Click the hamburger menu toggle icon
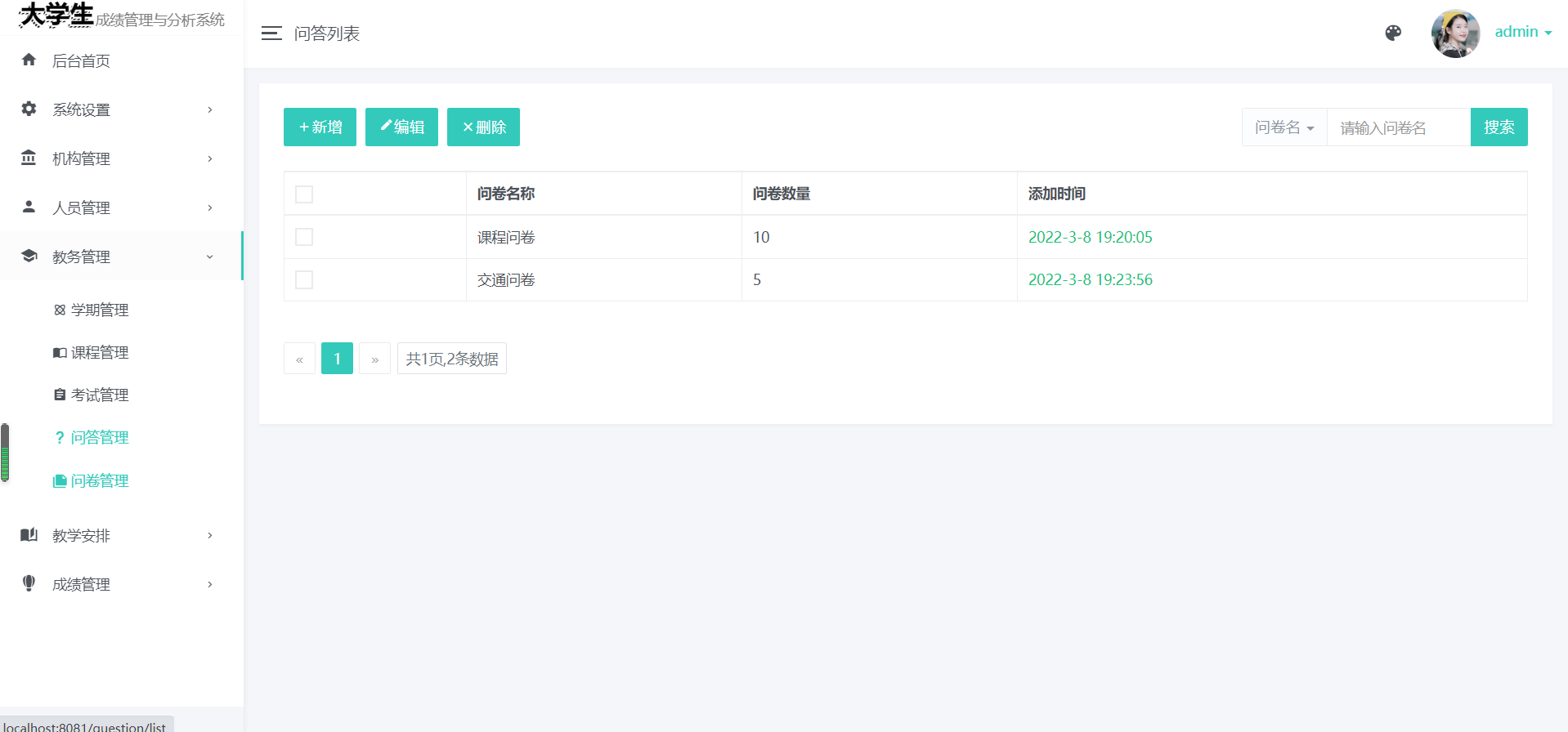This screenshot has width=1568, height=732. [x=271, y=33]
